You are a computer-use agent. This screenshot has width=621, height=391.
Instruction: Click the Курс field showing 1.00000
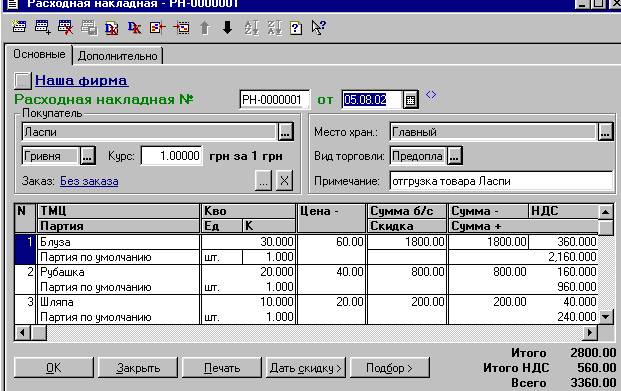pos(172,156)
